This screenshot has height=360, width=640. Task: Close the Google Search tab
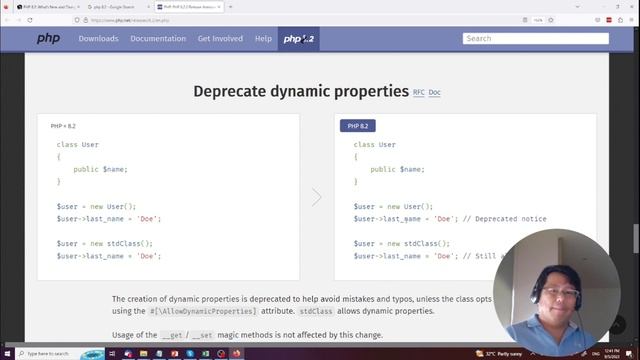[149, 7]
